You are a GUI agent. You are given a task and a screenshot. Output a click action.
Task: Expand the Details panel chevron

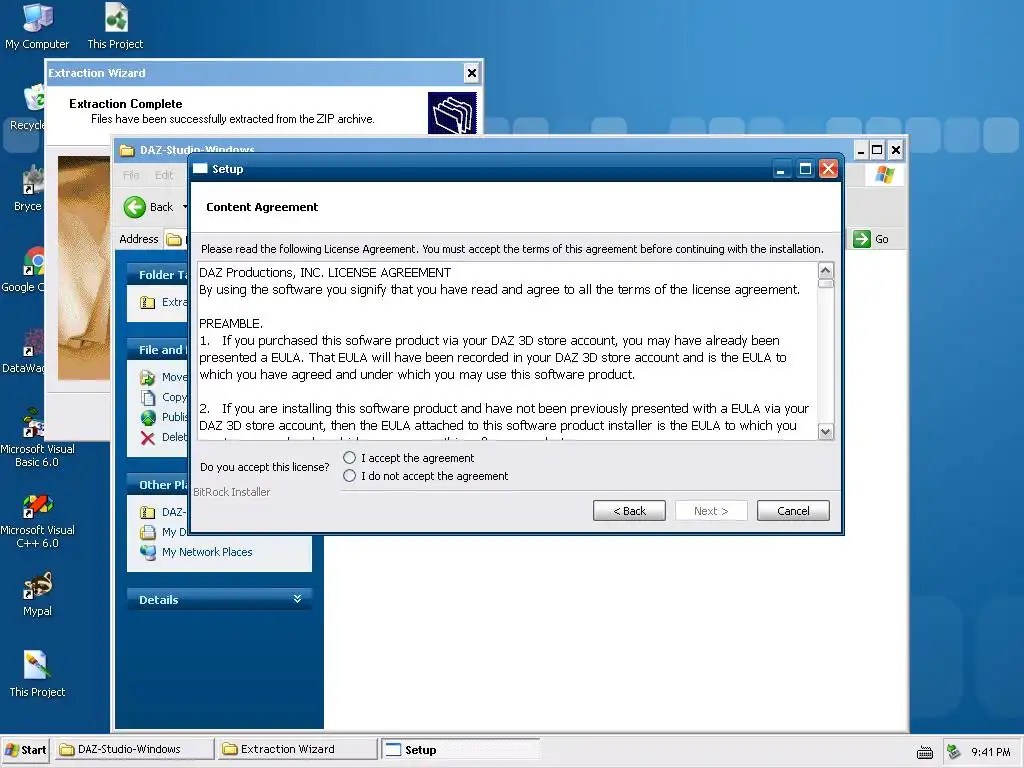tap(298, 599)
